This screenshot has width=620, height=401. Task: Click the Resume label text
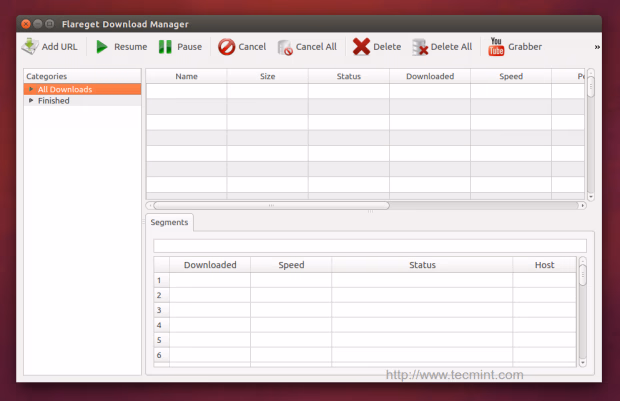coord(130,47)
